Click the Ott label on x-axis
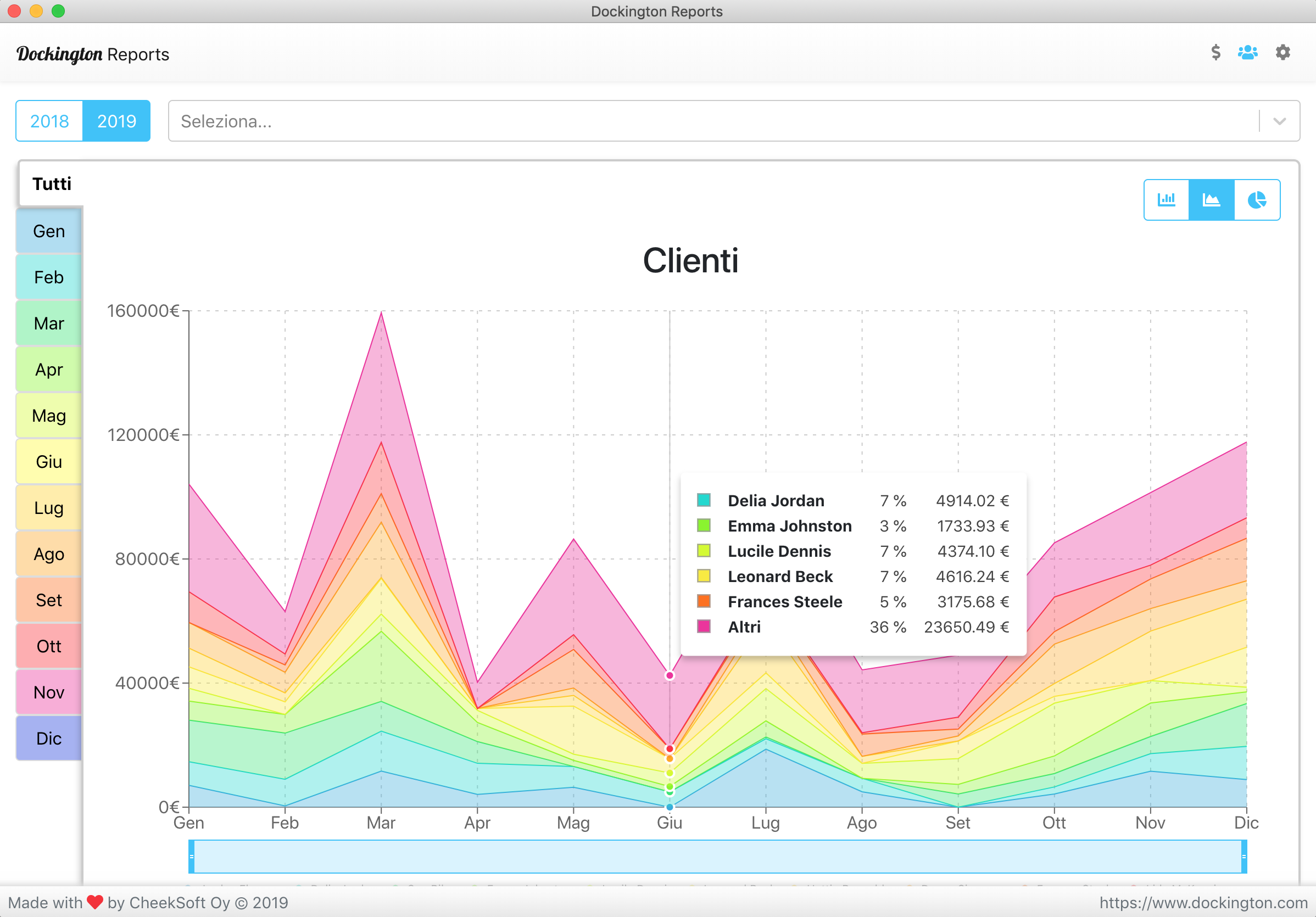The height and width of the screenshot is (917, 1316). [x=1054, y=823]
